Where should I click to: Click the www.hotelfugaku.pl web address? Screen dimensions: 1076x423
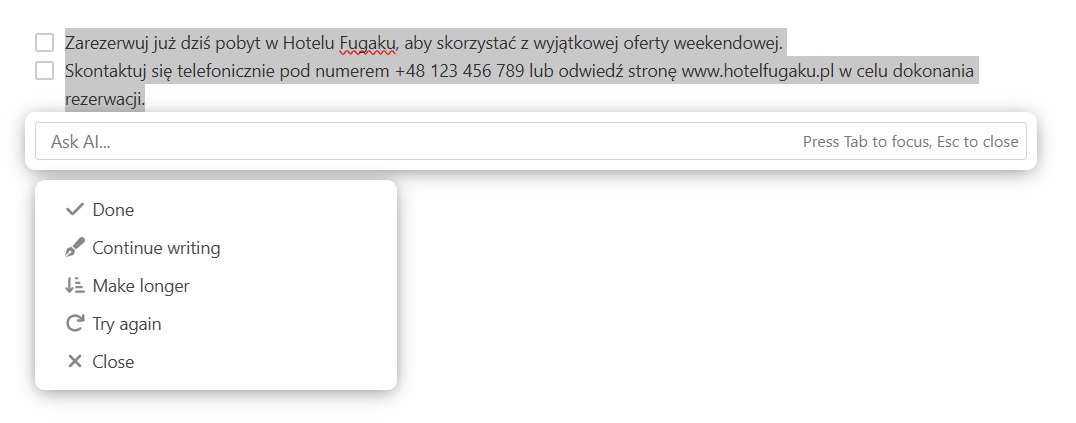tap(758, 71)
